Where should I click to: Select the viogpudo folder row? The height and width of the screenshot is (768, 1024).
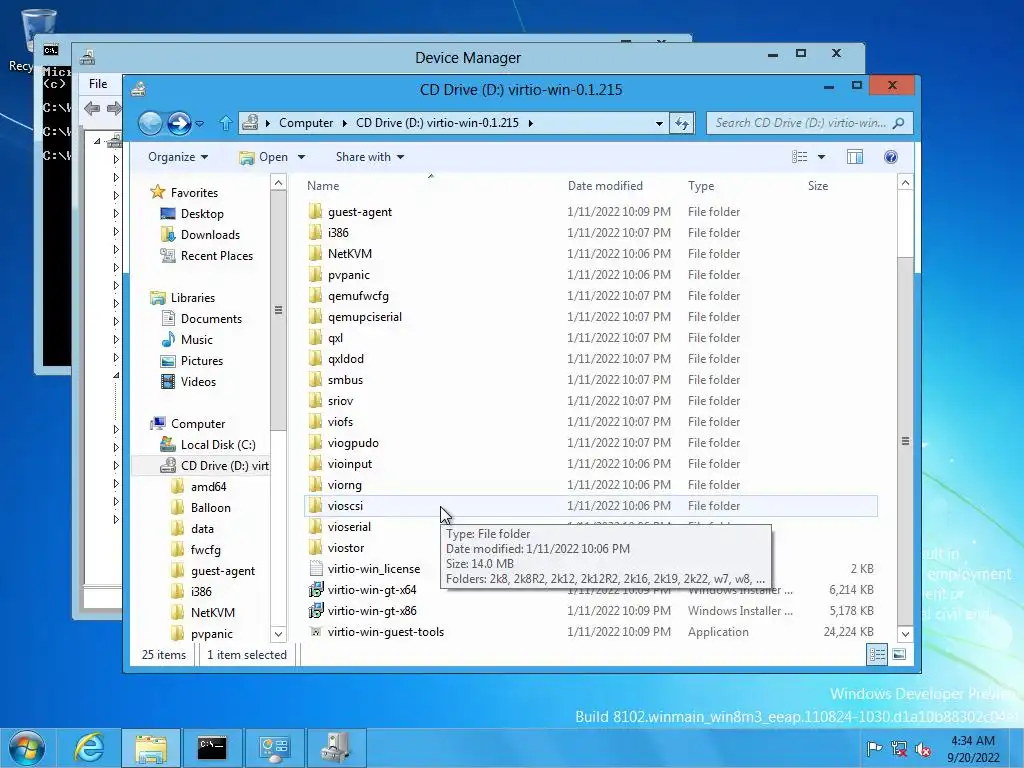point(590,443)
